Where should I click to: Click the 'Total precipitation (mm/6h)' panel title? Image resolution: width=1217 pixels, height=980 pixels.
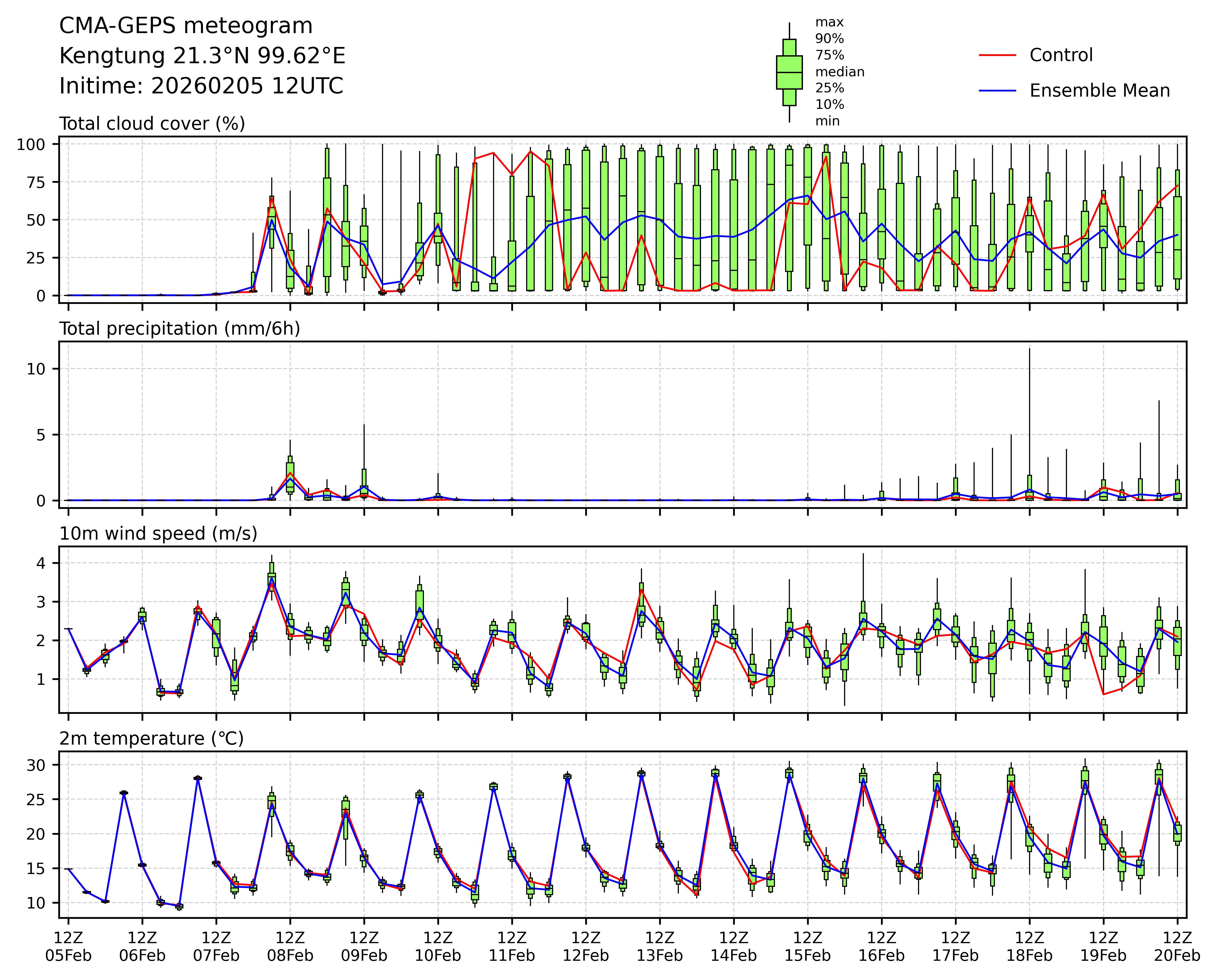point(180,329)
